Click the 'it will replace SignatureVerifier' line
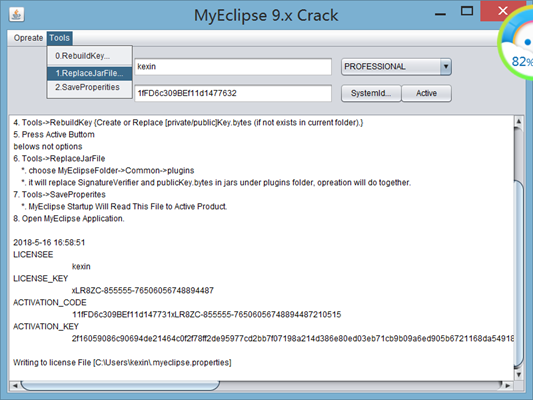 [x=216, y=183]
